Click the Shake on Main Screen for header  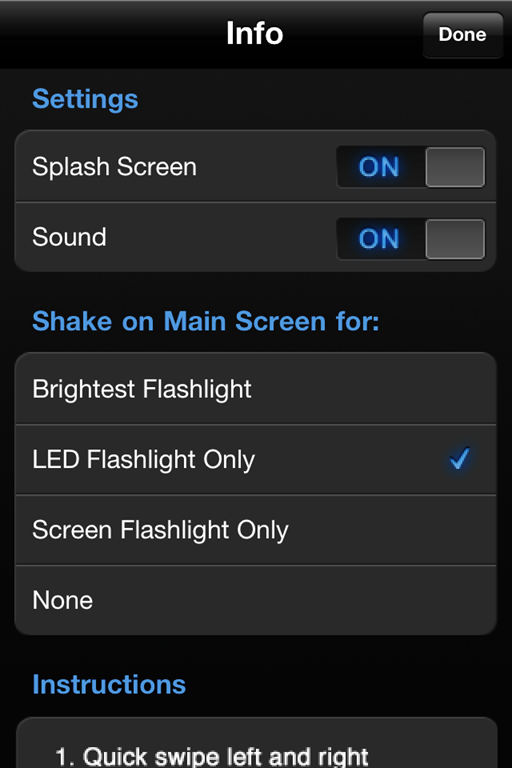pos(206,321)
